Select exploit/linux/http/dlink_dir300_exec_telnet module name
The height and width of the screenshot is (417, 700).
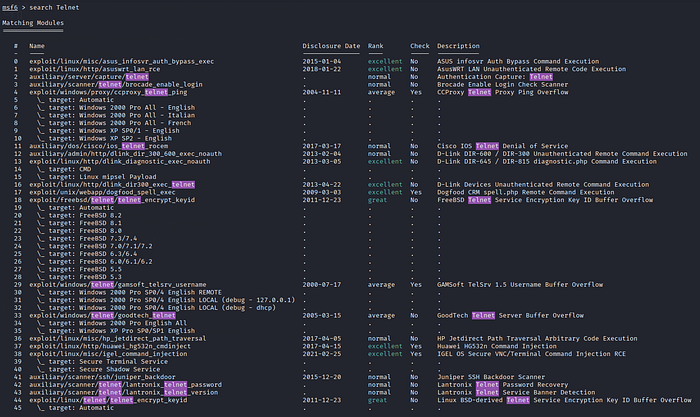click(x=112, y=184)
